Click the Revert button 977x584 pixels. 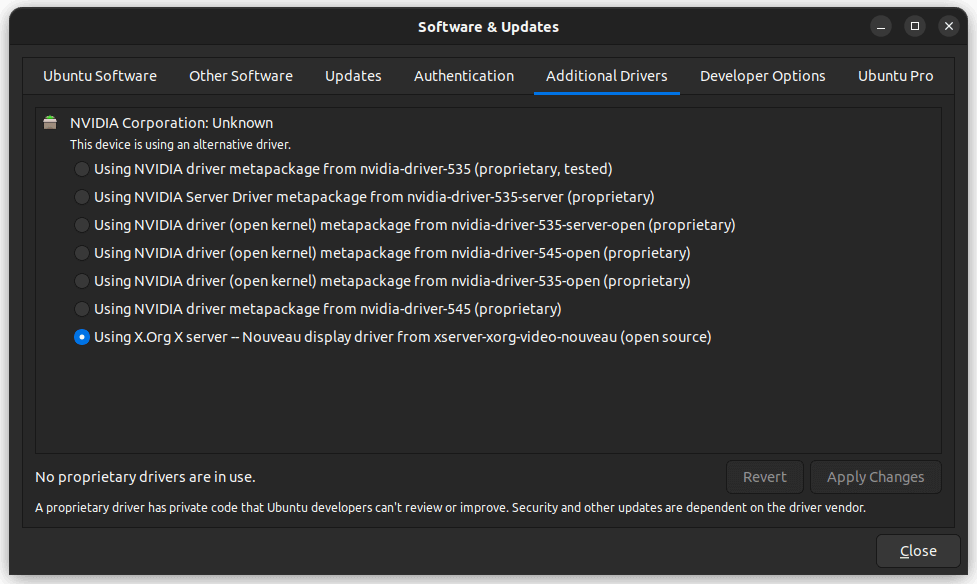(764, 477)
